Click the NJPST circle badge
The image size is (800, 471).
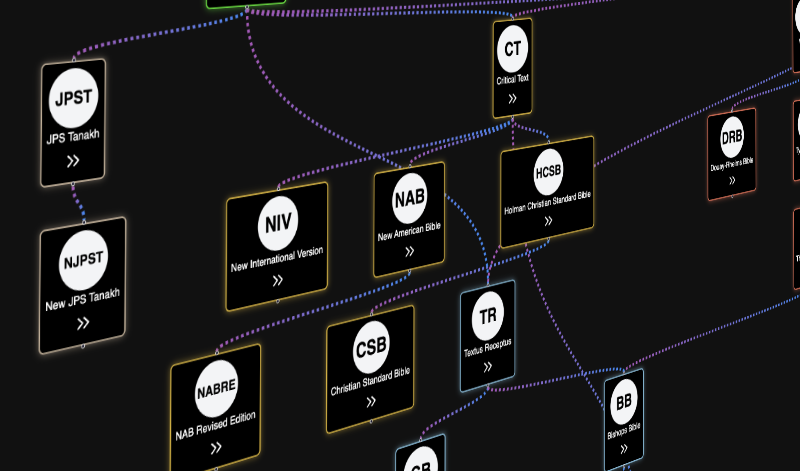point(83,260)
